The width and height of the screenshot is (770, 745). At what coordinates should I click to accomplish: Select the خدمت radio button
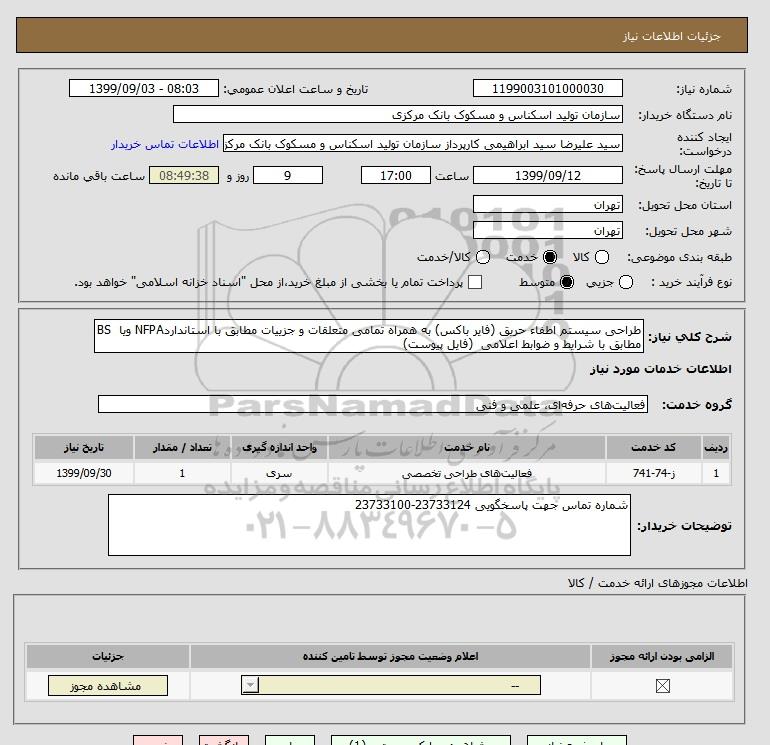pos(550,257)
